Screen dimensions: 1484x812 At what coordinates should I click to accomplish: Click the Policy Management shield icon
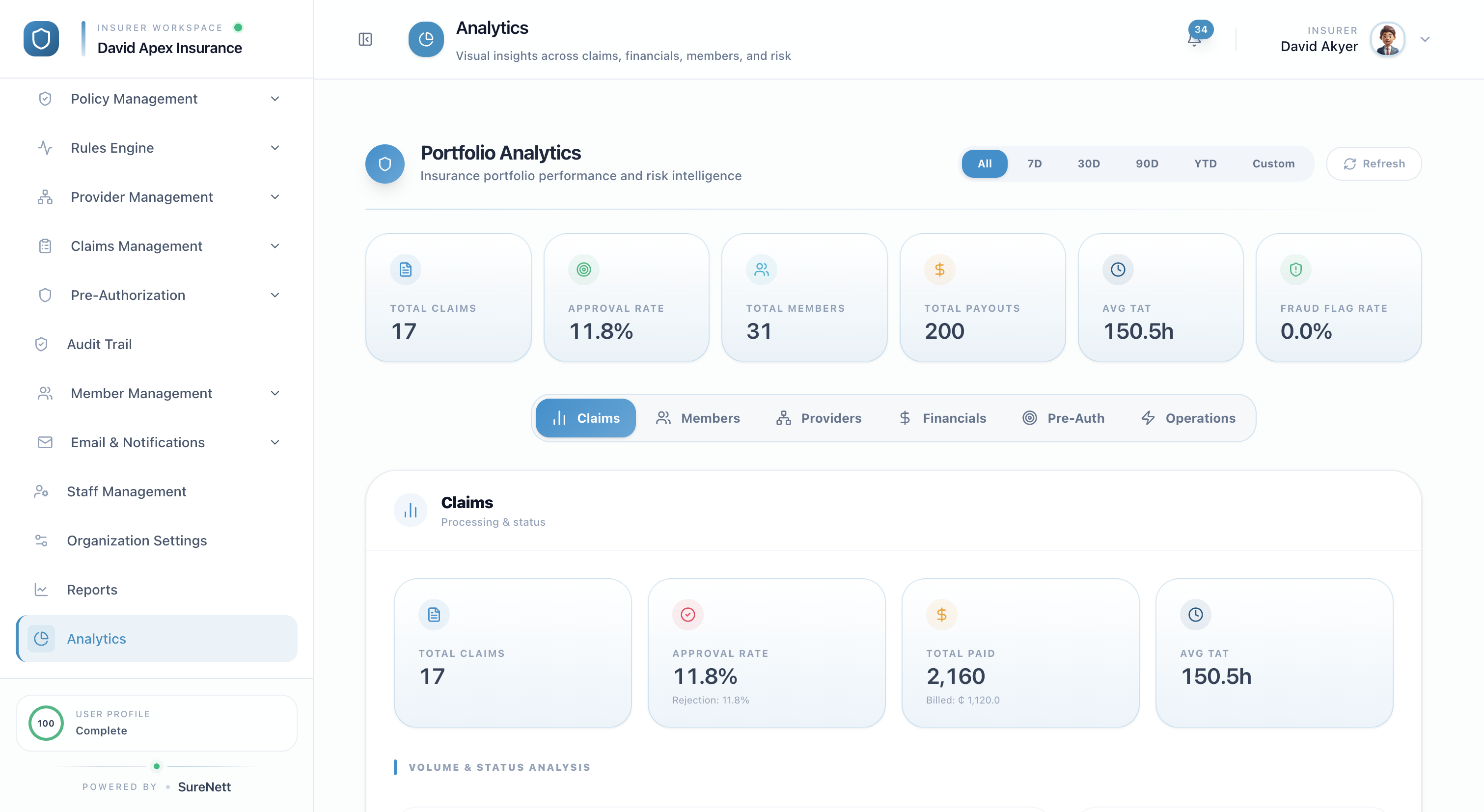pyautogui.click(x=45, y=99)
